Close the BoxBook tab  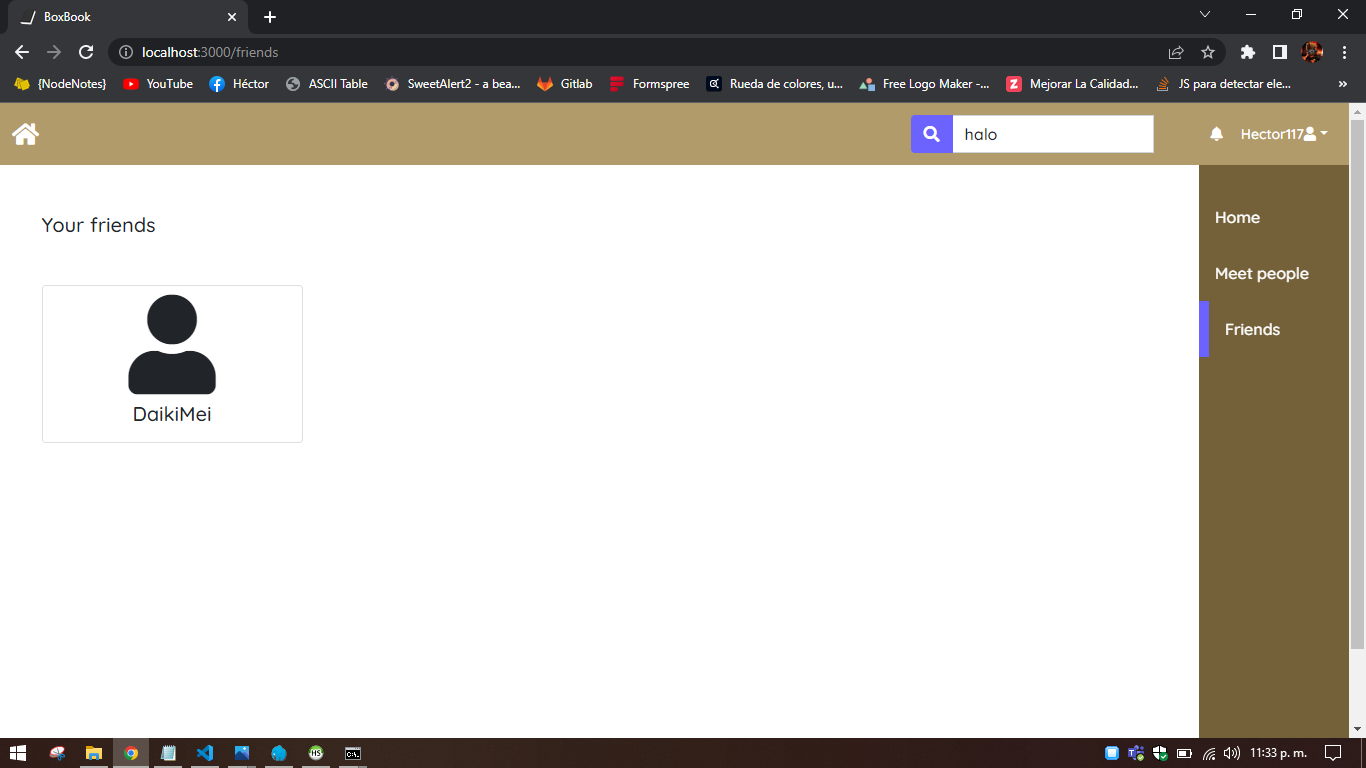[x=232, y=17]
